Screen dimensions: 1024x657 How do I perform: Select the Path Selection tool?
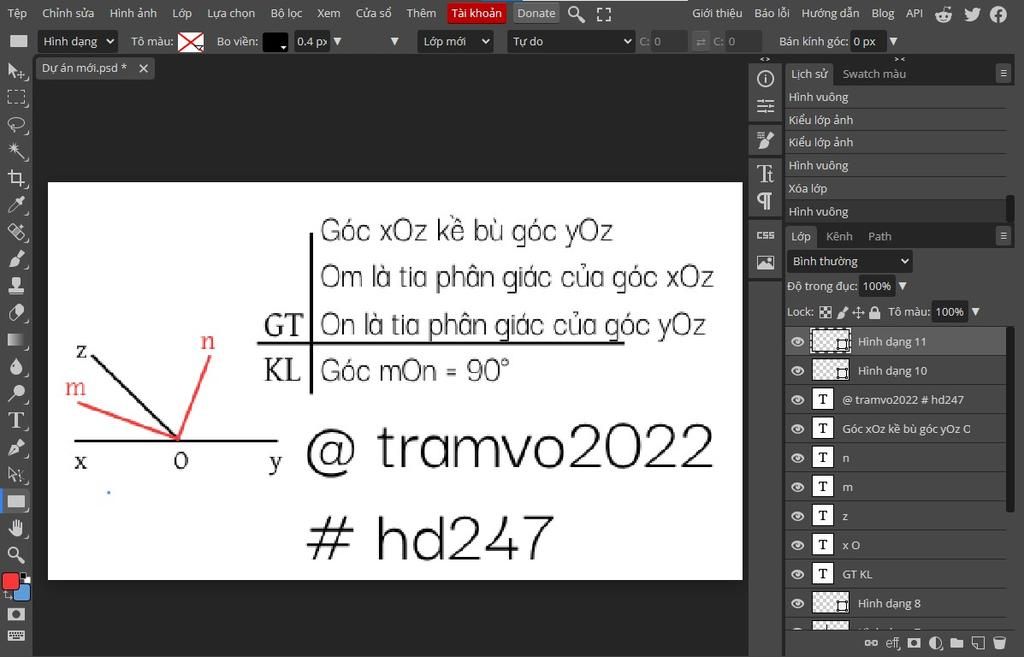[16, 474]
